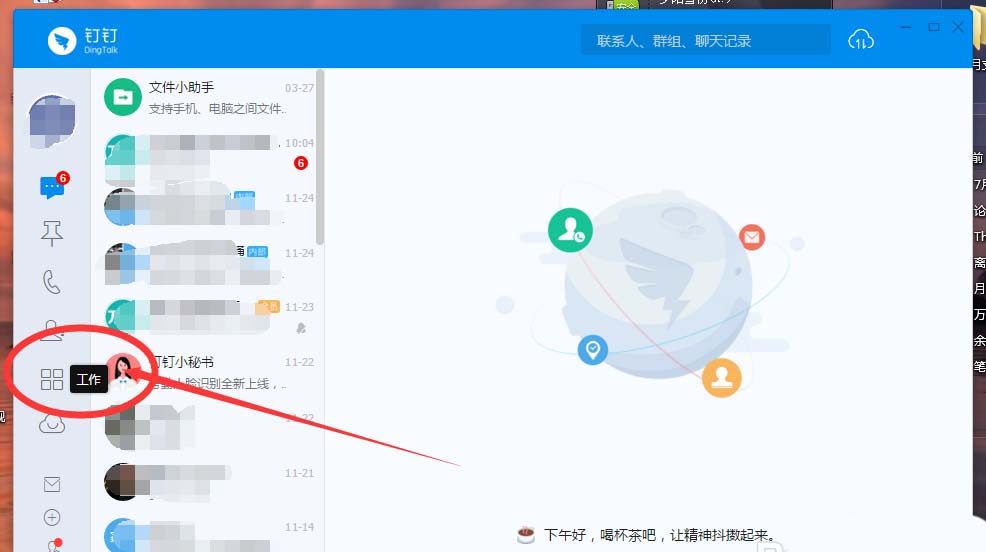
Task: Open the 钉钉小秘书 conversation
Action: point(208,372)
